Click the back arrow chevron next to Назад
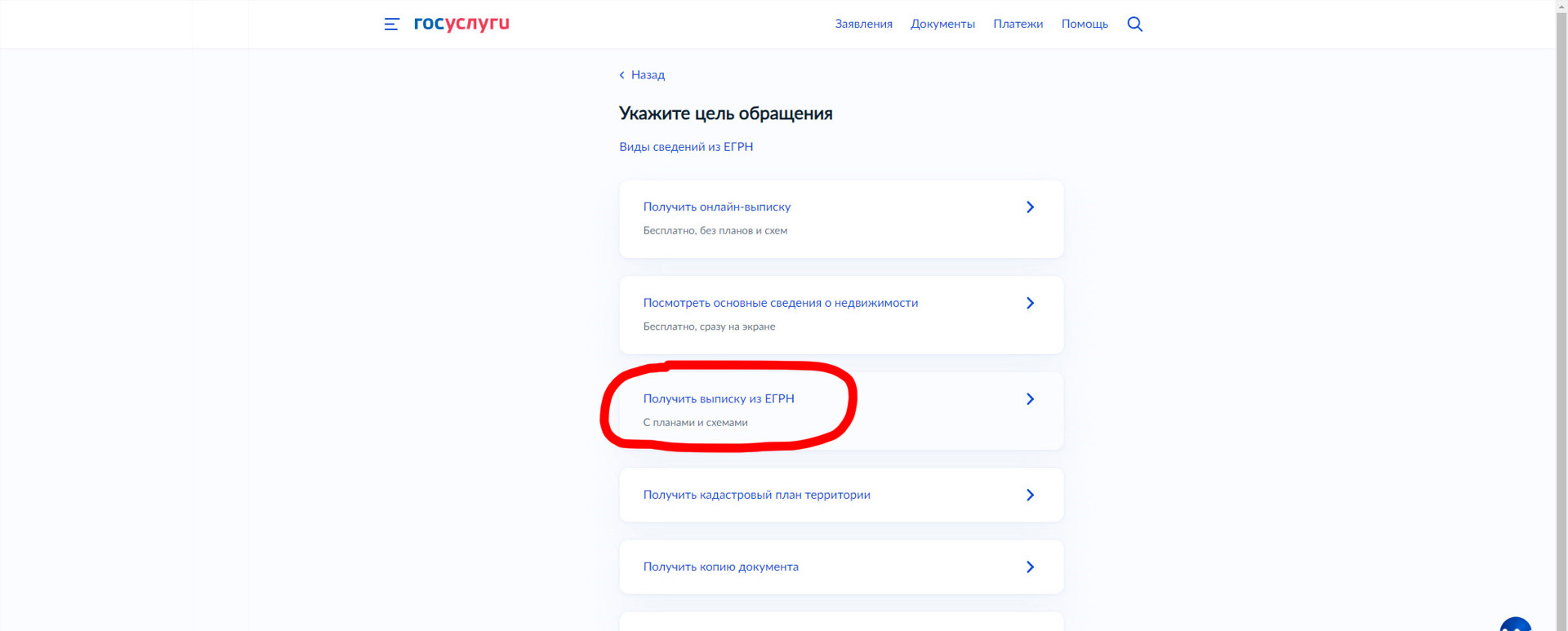Image resolution: width=1568 pixels, height=631 pixels. (x=621, y=75)
